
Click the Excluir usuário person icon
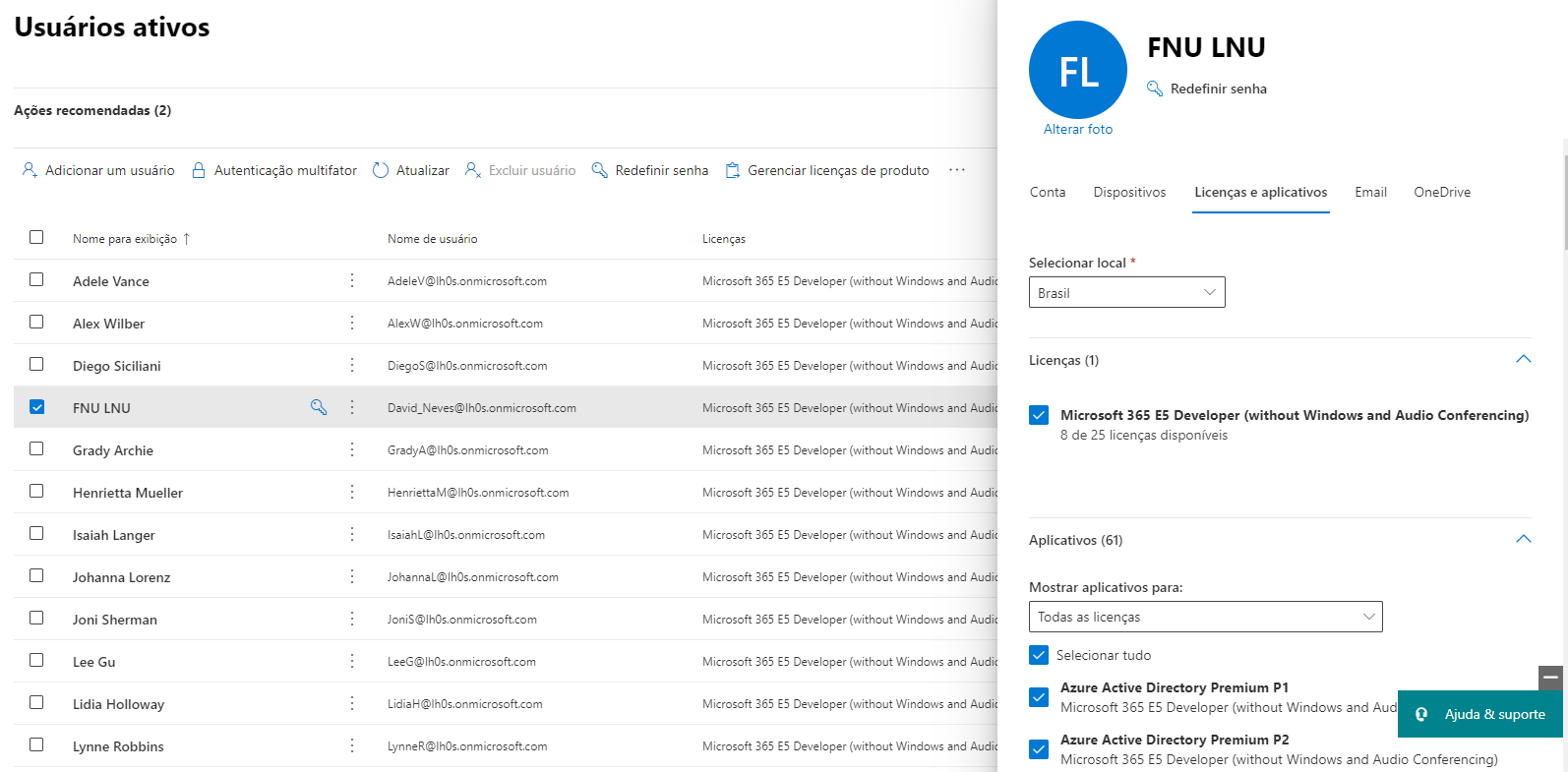click(x=473, y=170)
